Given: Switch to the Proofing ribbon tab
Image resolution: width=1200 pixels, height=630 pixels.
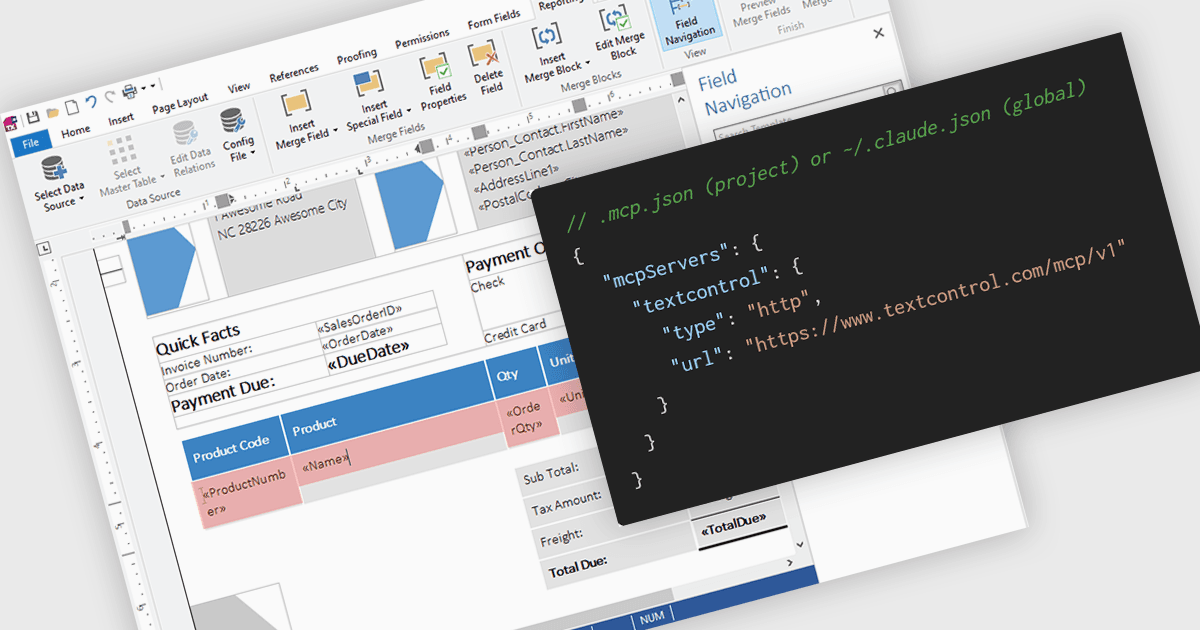Looking at the screenshot, I should [356, 55].
